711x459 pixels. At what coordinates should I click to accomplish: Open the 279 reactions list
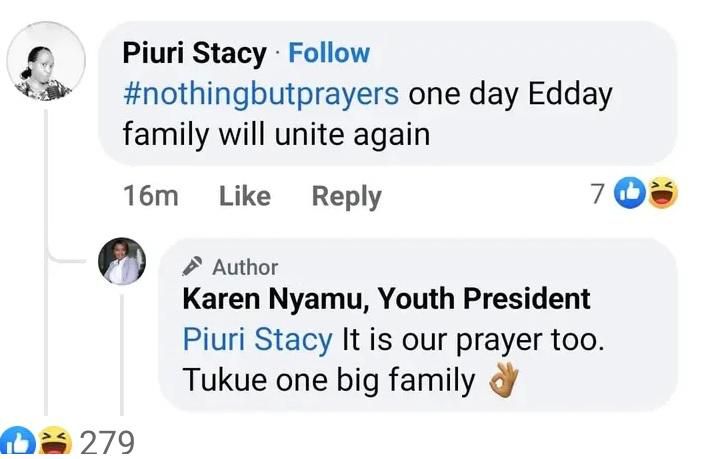(x=105, y=442)
